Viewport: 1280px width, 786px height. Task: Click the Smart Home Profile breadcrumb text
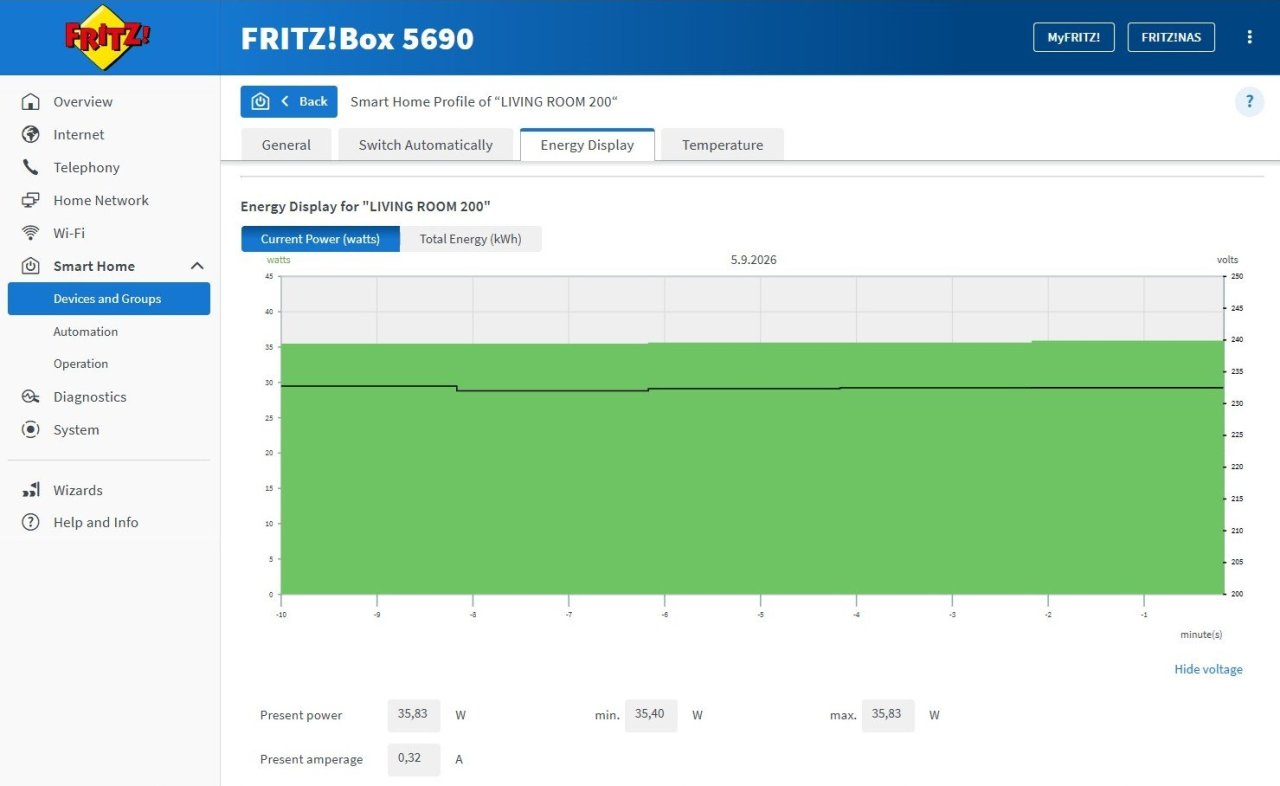coord(484,102)
